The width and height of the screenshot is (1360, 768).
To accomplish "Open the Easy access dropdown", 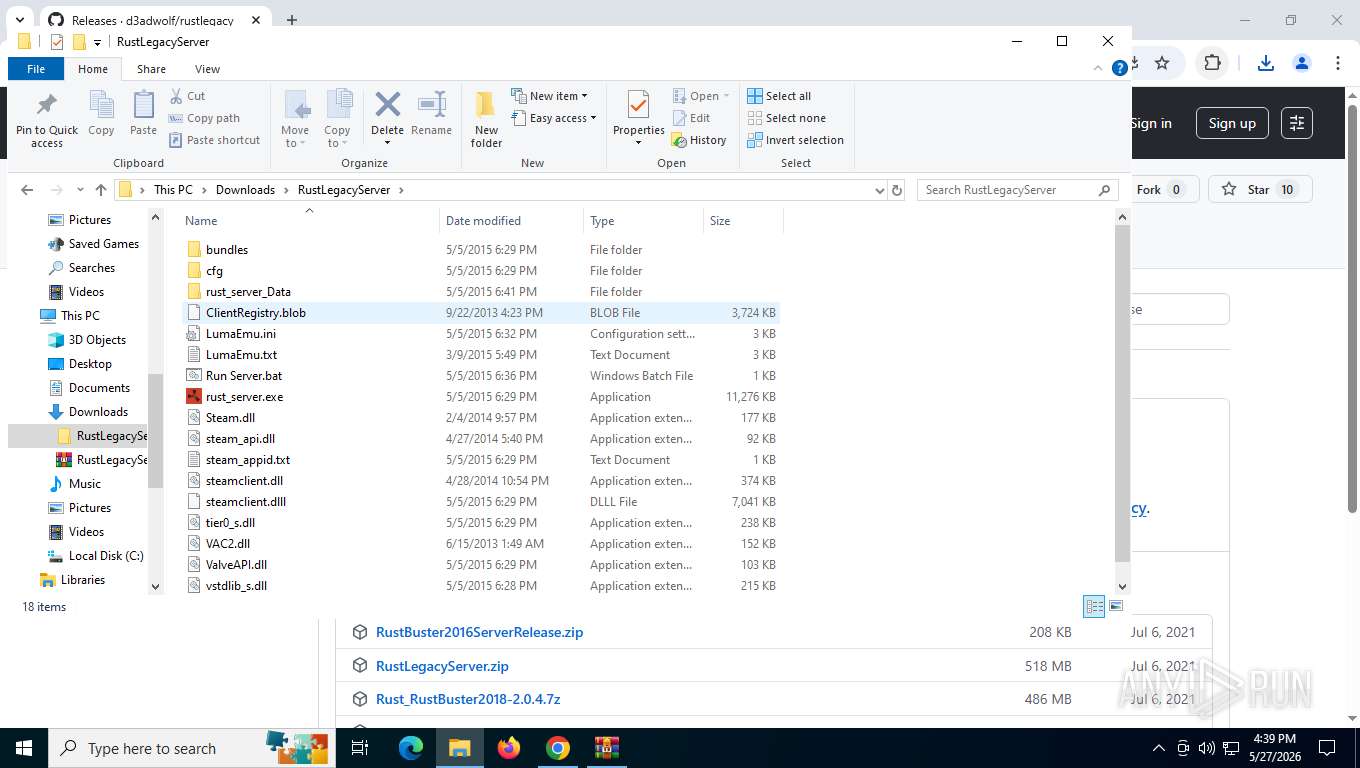I will (x=553, y=118).
